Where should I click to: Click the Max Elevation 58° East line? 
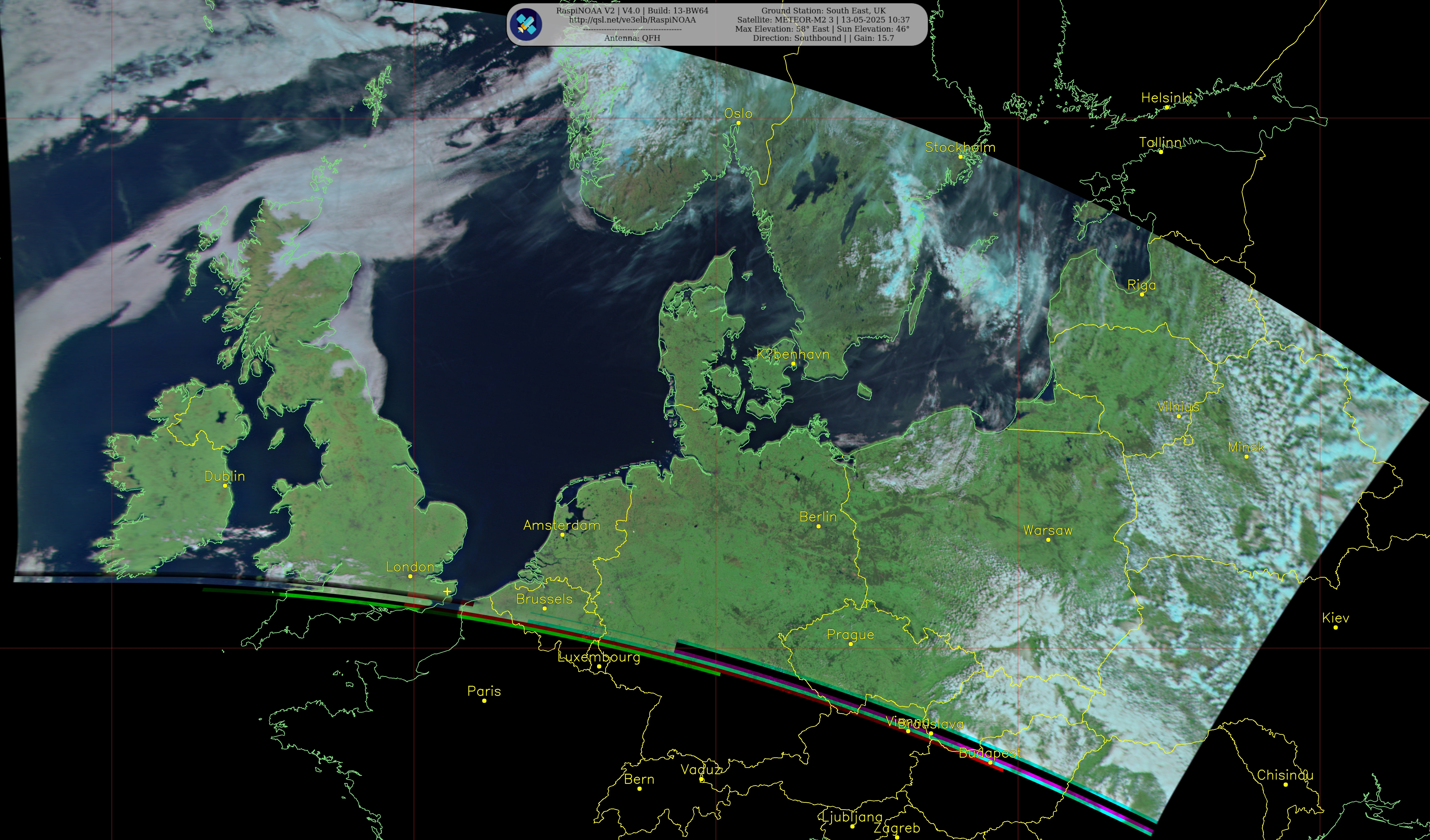(x=822, y=29)
